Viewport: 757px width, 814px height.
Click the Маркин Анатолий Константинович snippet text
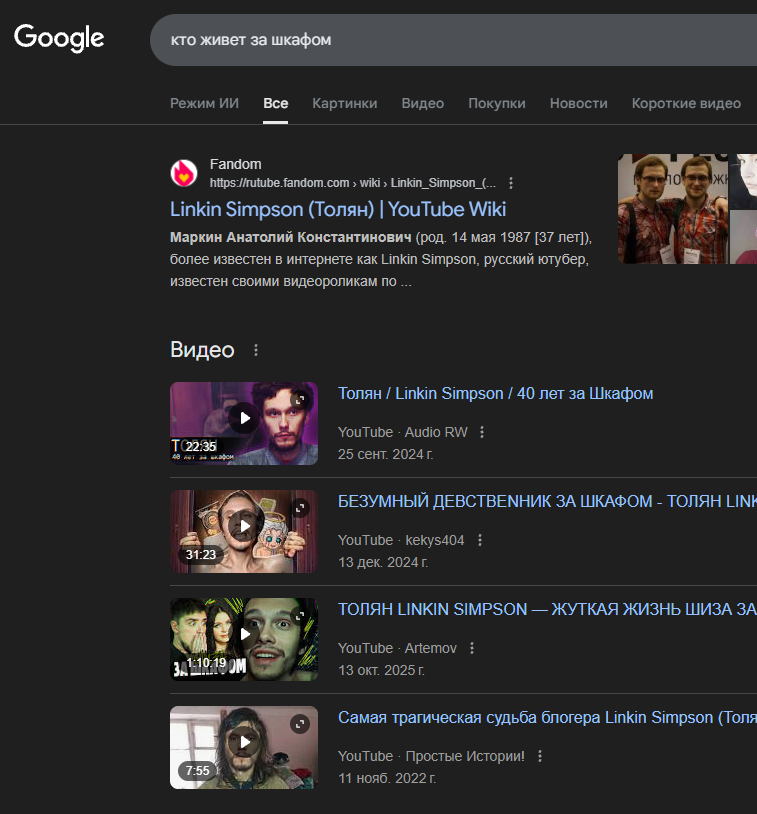pyautogui.click(x=291, y=237)
